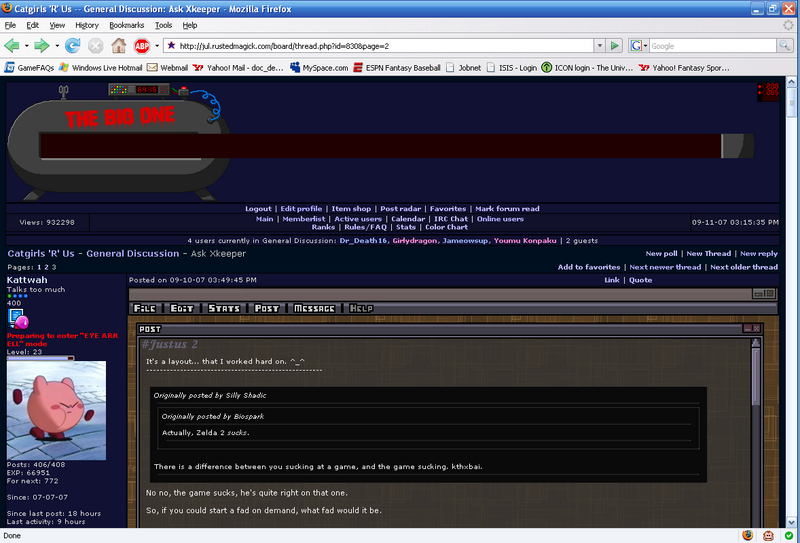Screen dimensions: 800x543
Task: Click the bookmark star in address bar
Action: [x=171, y=46]
